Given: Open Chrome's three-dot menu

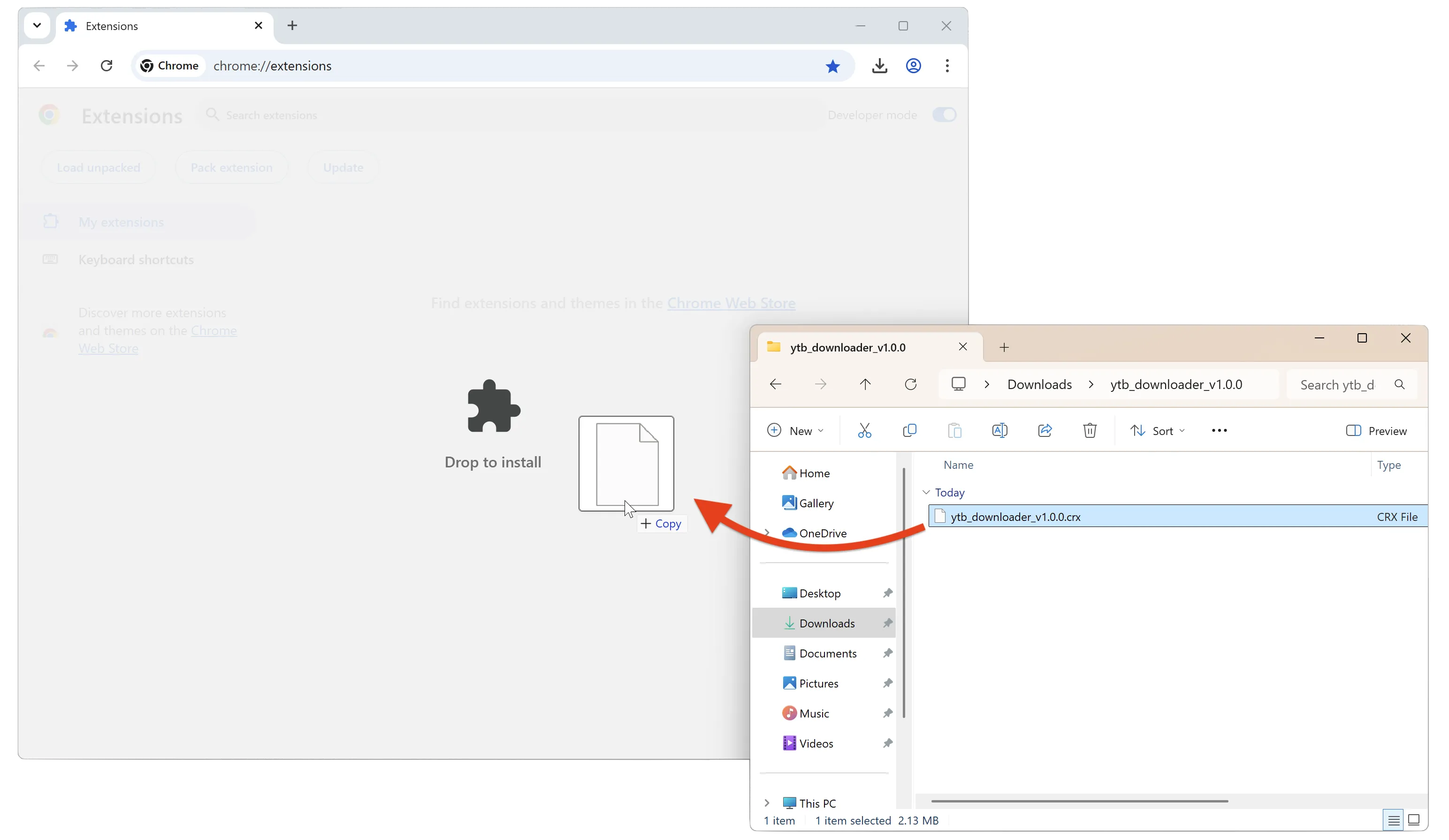Looking at the screenshot, I should (x=947, y=66).
